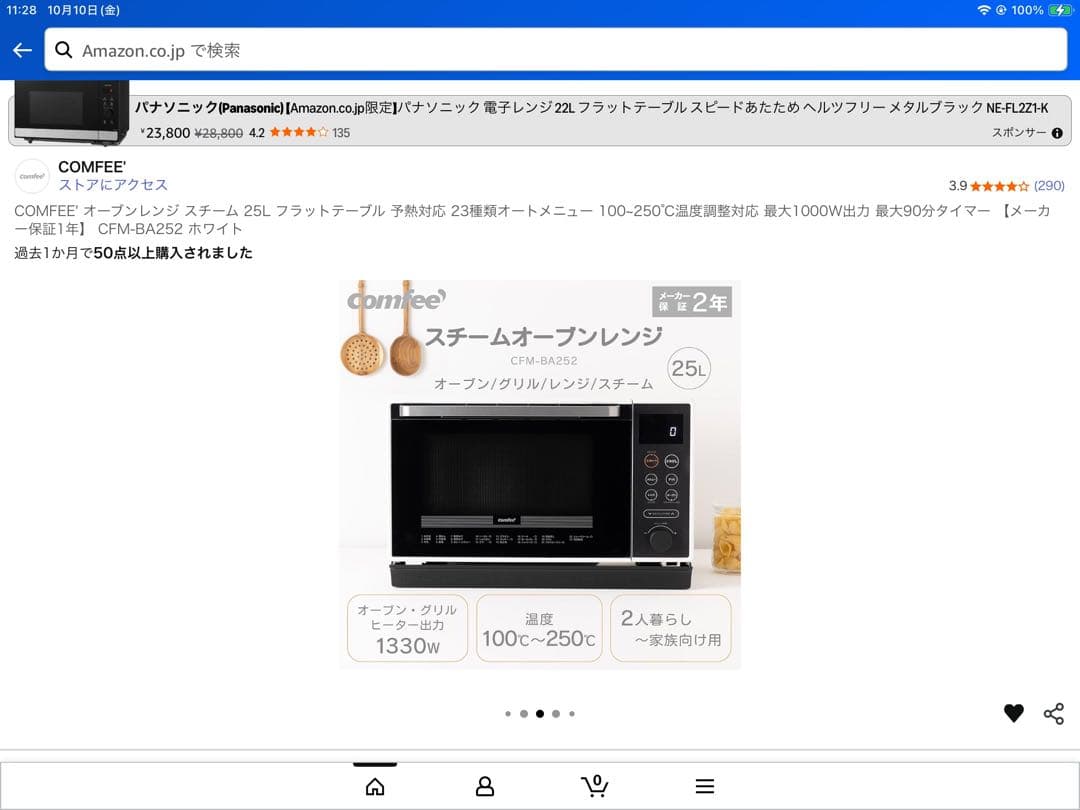This screenshot has height=810, width=1080.
Task: Open the ストアにアクセス store link
Action: point(113,185)
